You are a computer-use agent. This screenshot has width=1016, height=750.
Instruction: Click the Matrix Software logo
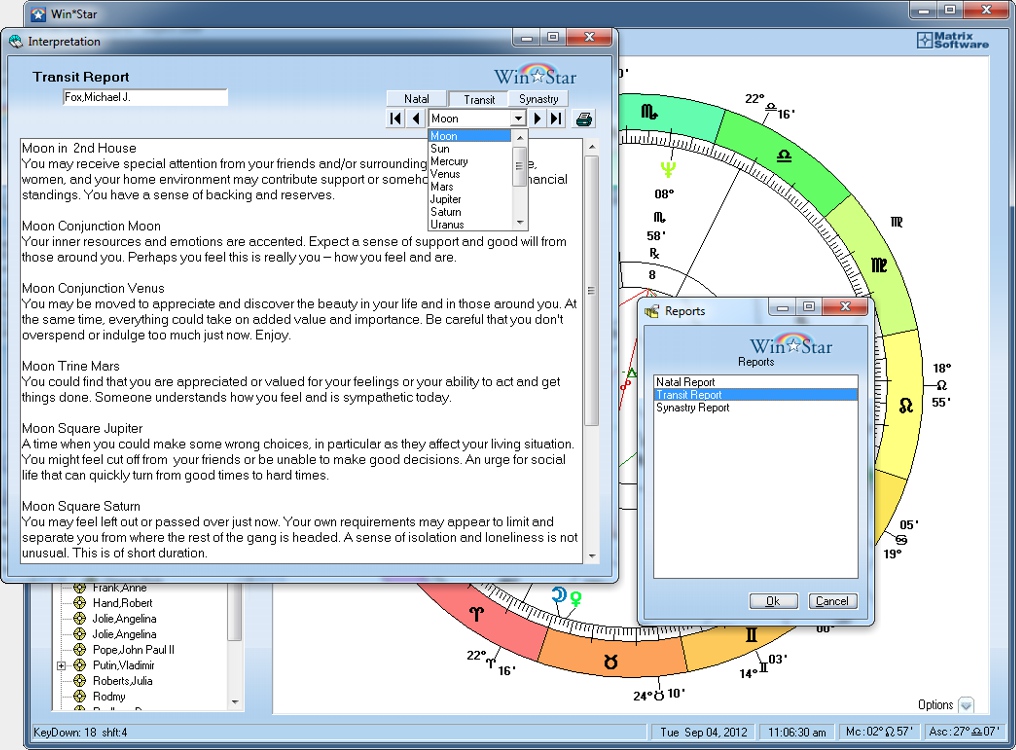(952, 40)
